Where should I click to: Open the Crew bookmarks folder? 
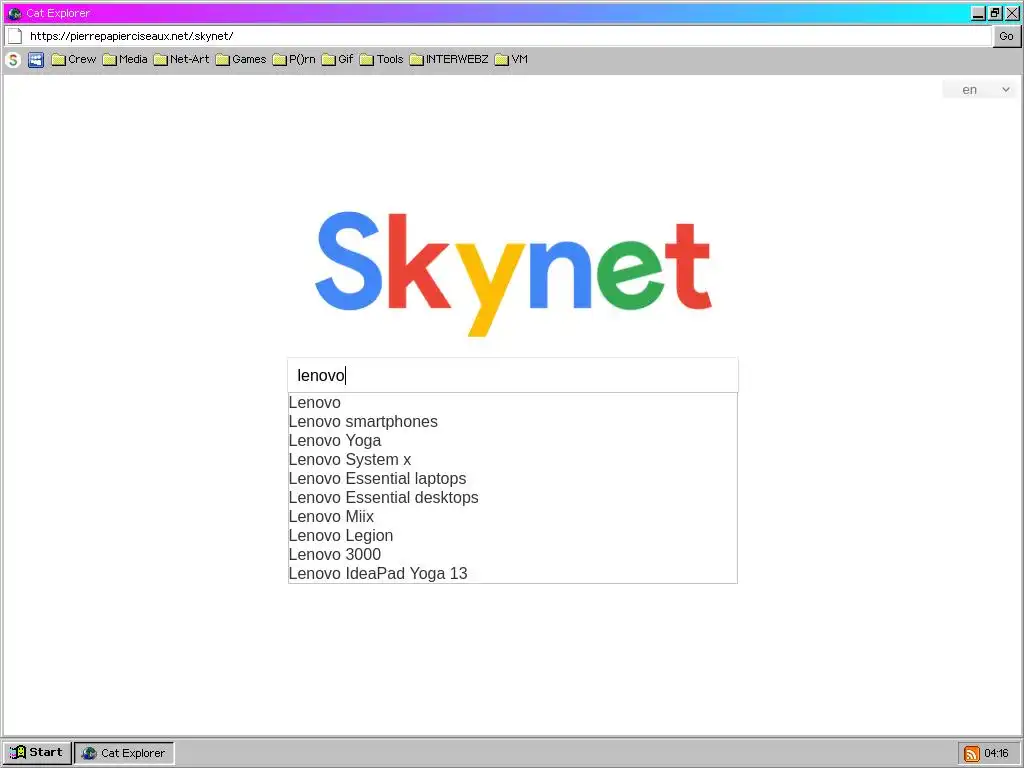(x=74, y=59)
